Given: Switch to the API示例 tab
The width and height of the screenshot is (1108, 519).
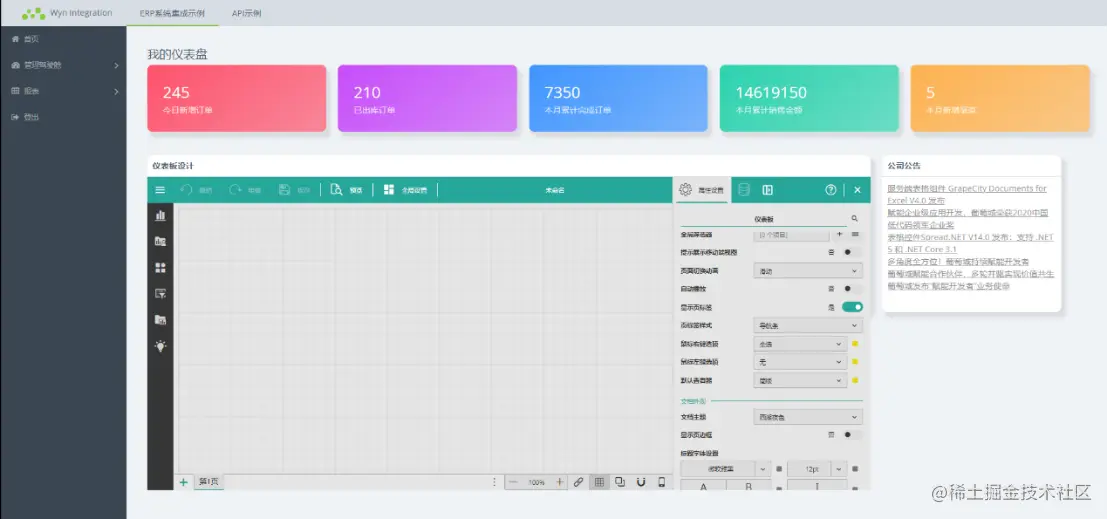Looking at the screenshot, I should [x=247, y=13].
